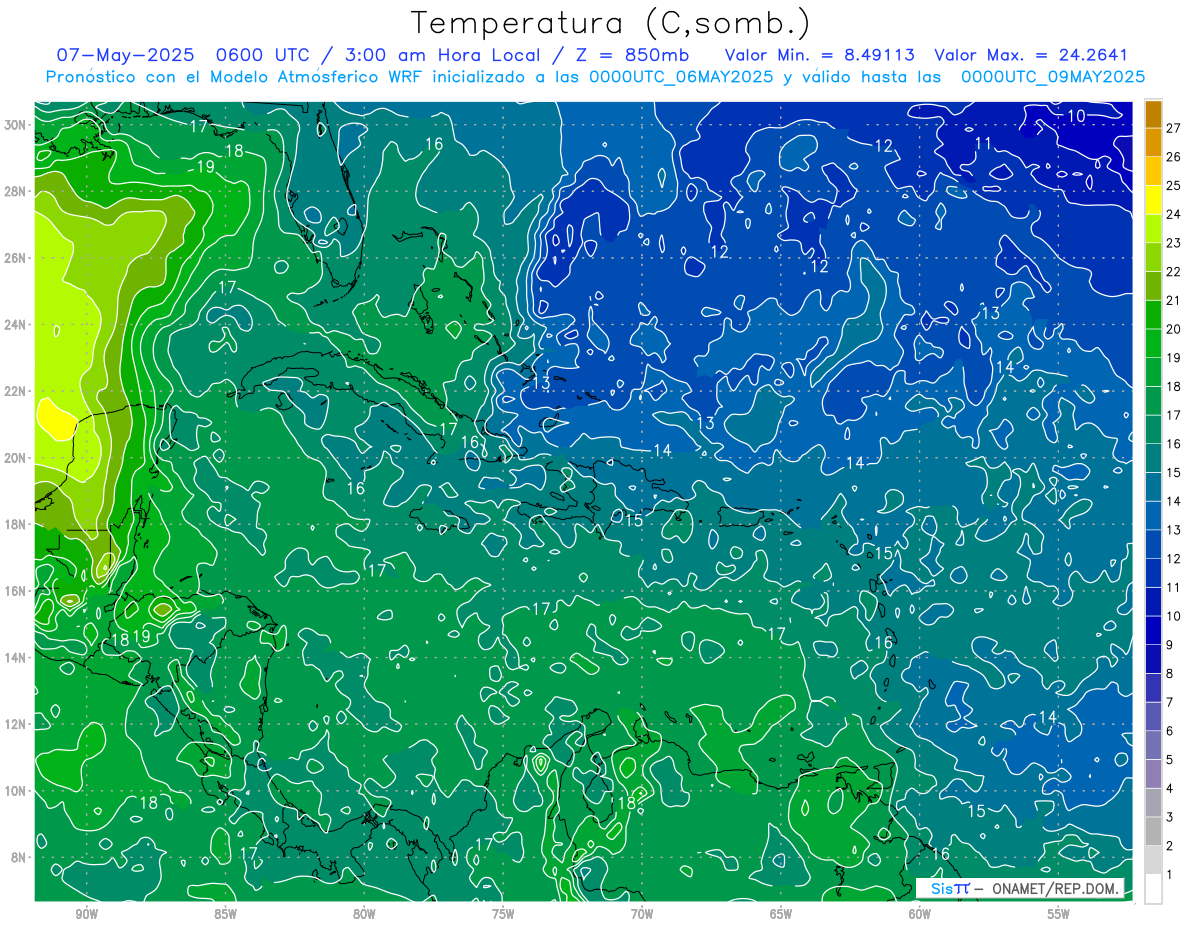The height and width of the screenshot is (927, 1200).
Task: Click the '22N' latitude axis label
Action: coord(15,391)
